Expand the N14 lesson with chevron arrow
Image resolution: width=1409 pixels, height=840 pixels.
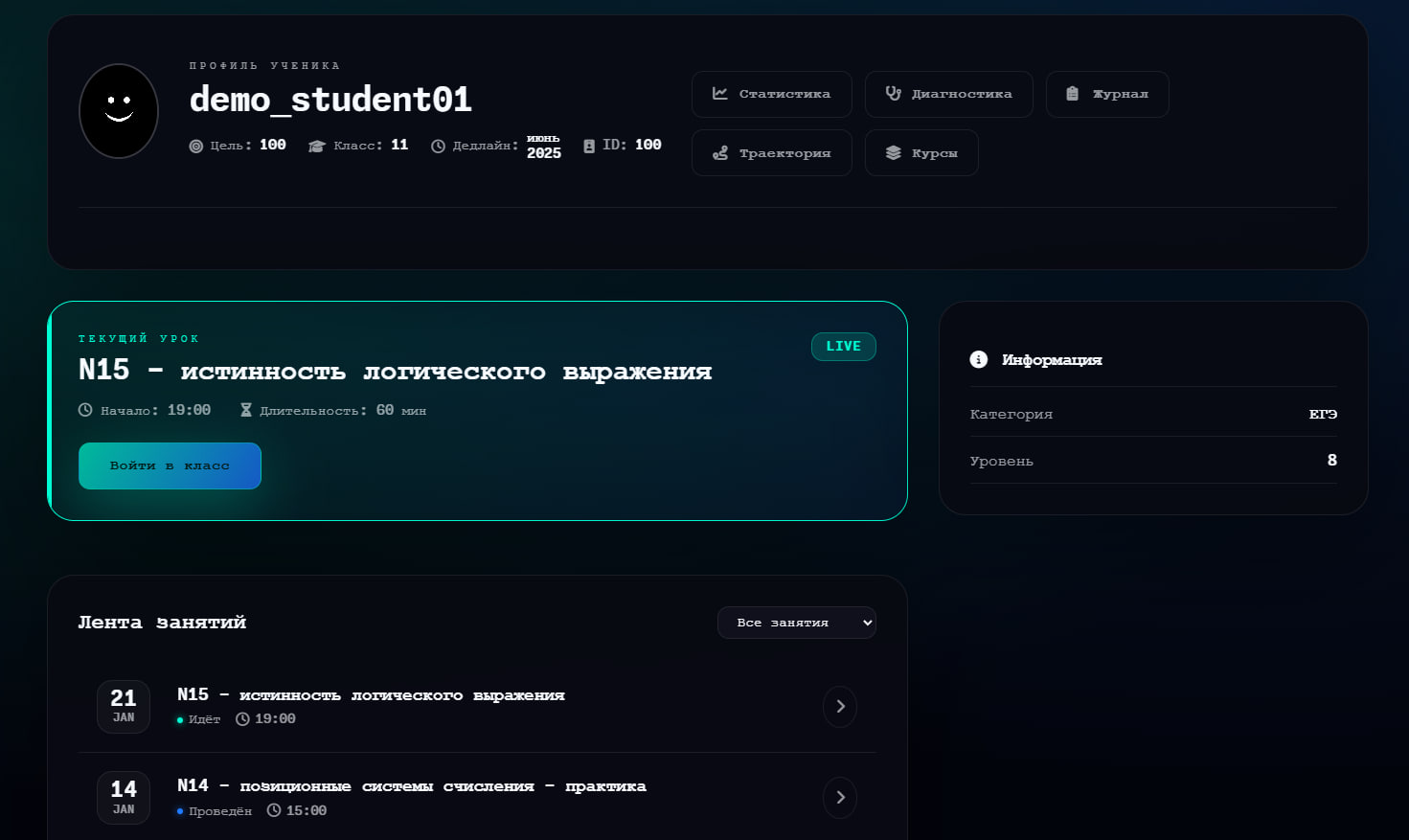(x=840, y=798)
